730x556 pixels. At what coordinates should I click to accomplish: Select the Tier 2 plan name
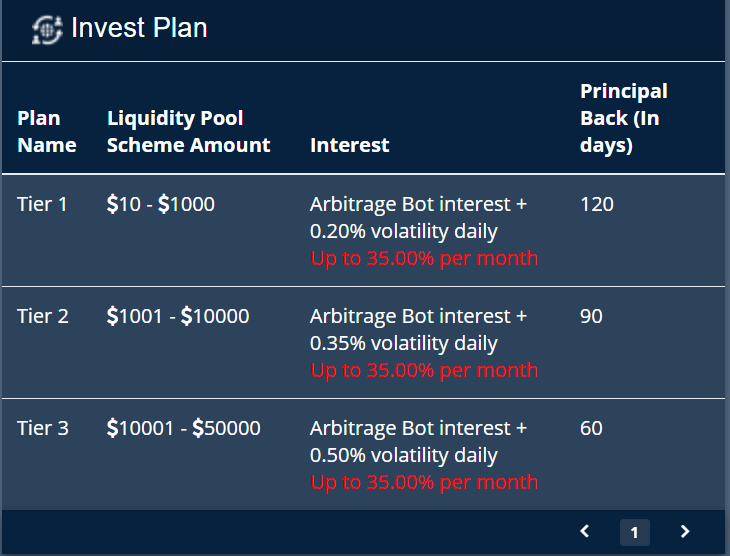[x=43, y=316]
